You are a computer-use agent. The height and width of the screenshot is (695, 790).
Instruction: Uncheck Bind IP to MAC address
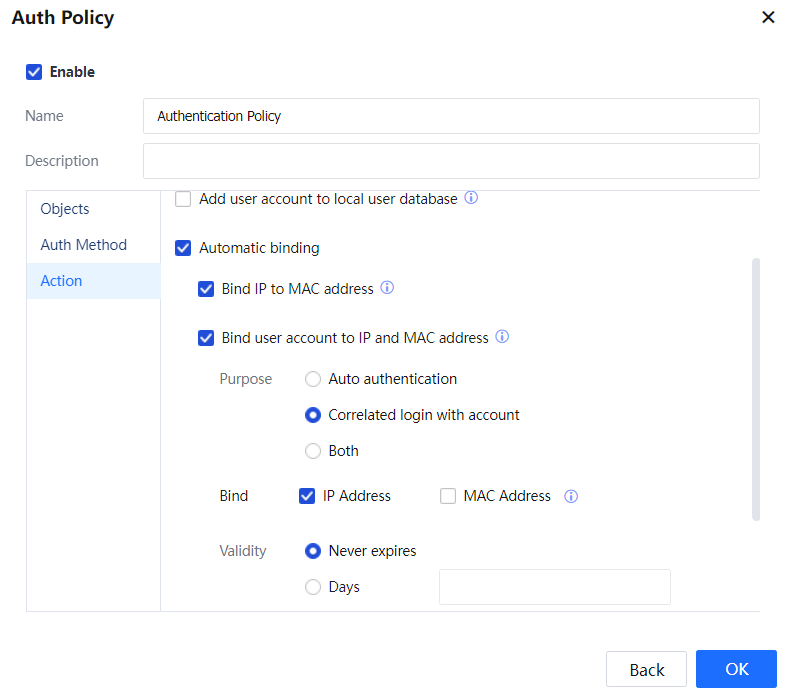(206, 289)
